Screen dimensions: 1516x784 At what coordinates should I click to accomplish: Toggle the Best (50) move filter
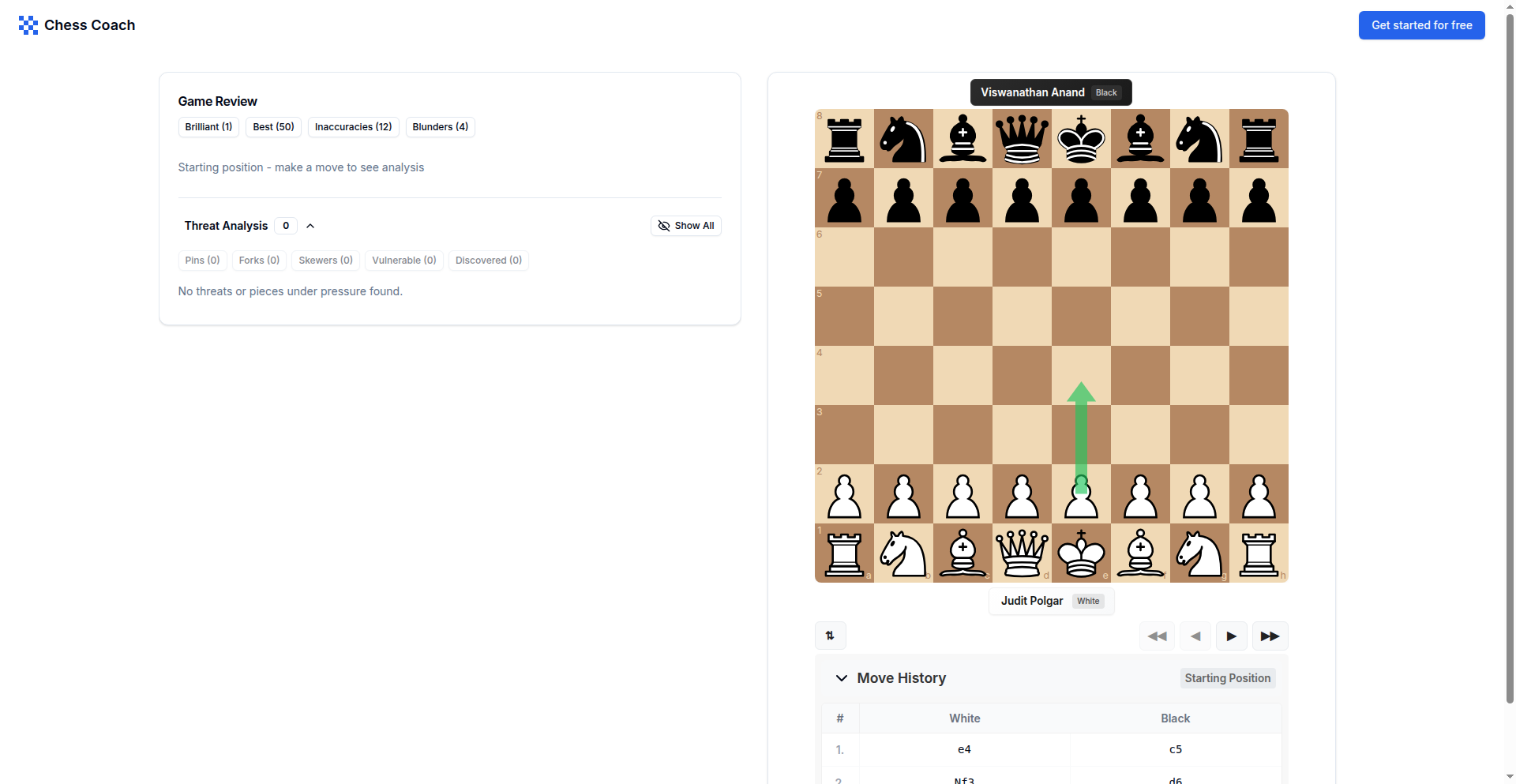click(273, 127)
